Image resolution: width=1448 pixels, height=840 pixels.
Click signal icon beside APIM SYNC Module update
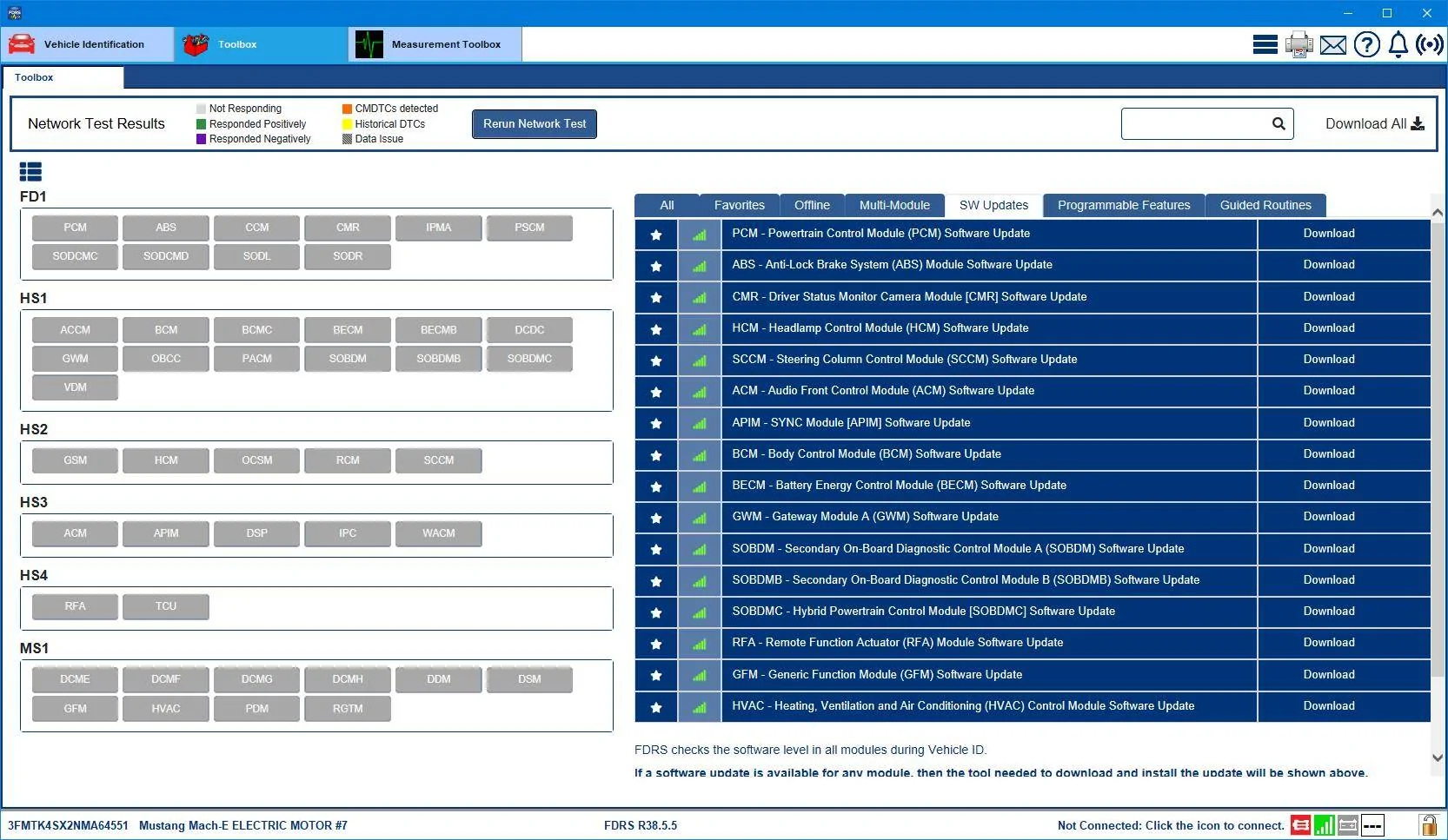pyautogui.click(x=700, y=423)
